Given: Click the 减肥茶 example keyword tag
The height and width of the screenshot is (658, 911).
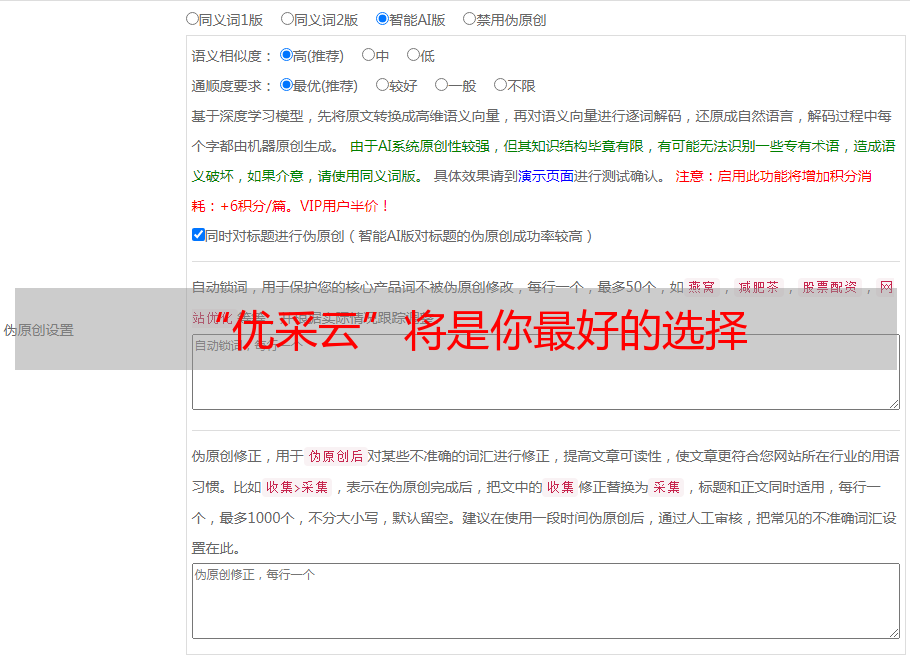Looking at the screenshot, I should coord(759,287).
